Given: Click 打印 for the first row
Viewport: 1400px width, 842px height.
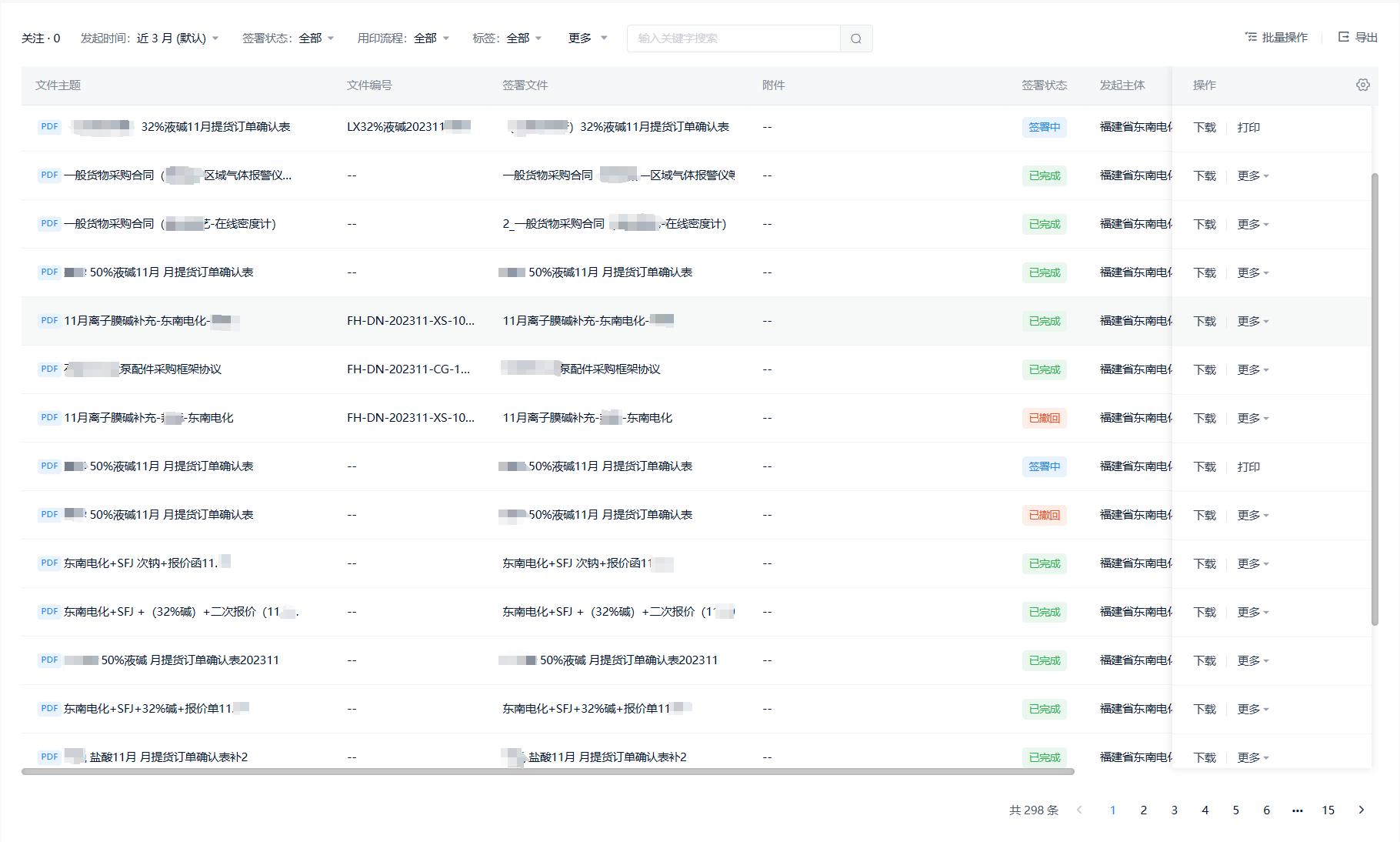Looking at the screenshot, I should click(1248, 128).
